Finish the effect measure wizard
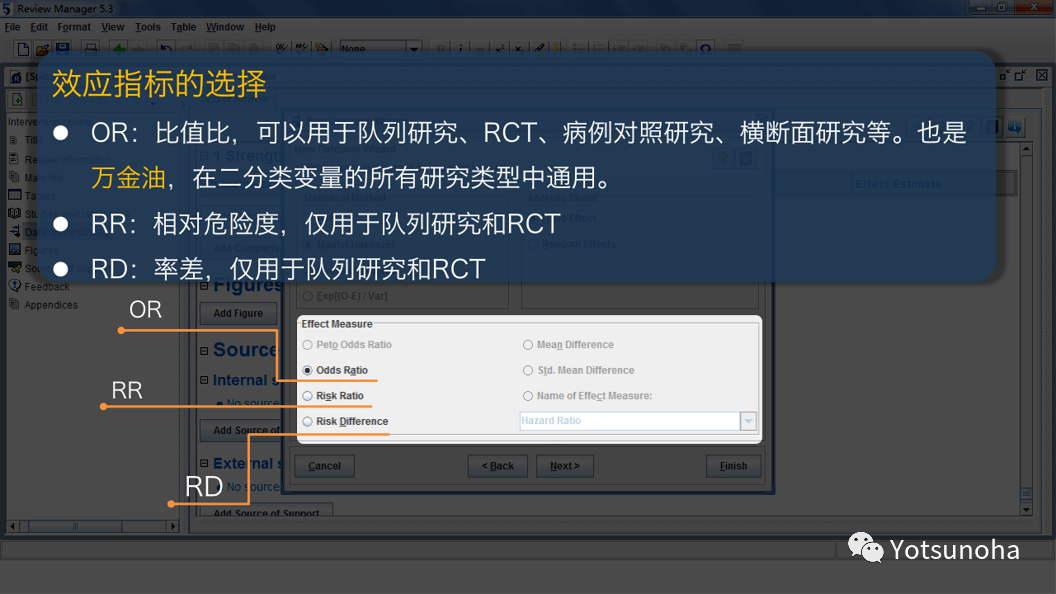 point(733,465)
